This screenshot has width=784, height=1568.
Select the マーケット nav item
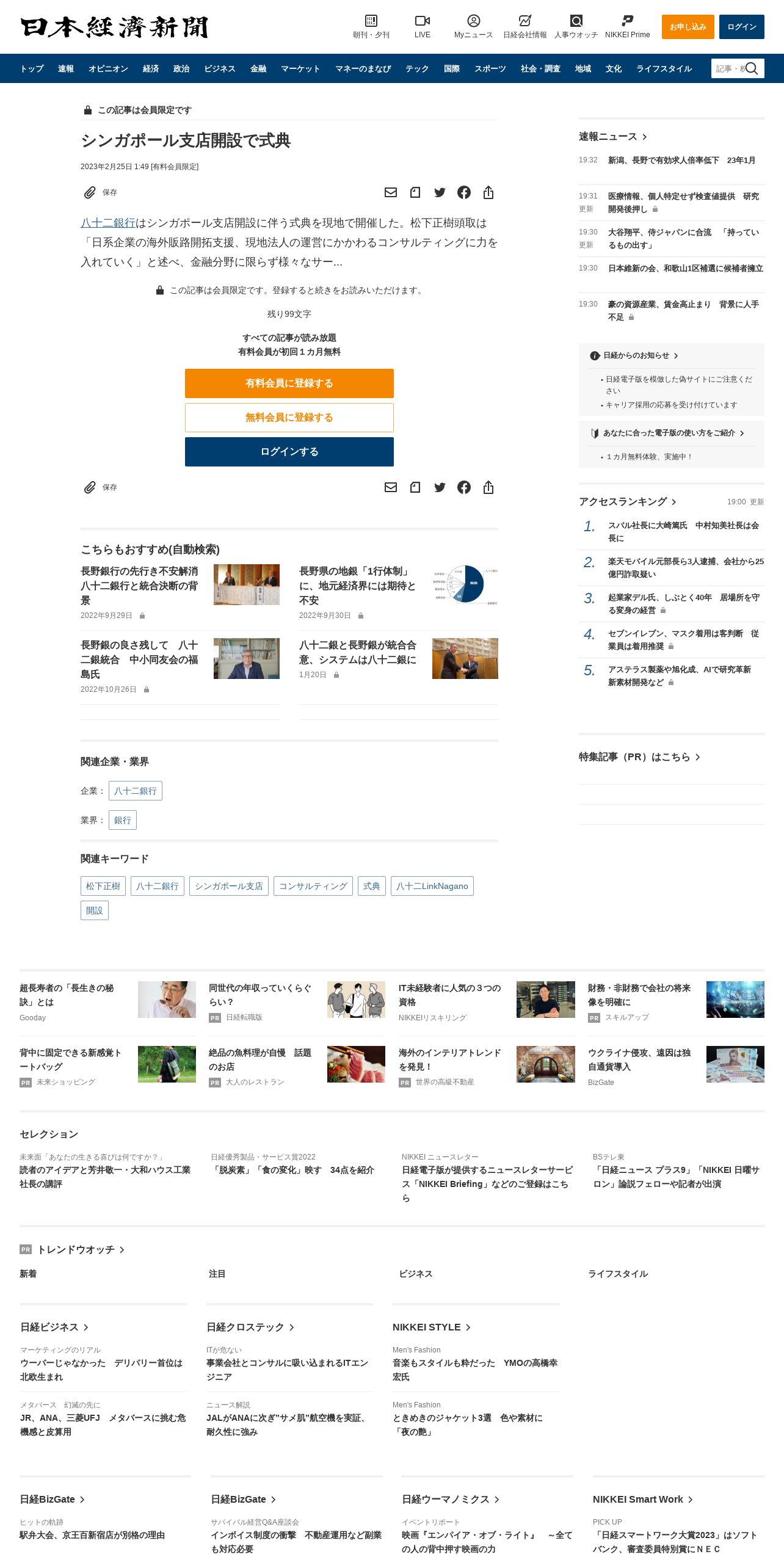tap(300, 68)
